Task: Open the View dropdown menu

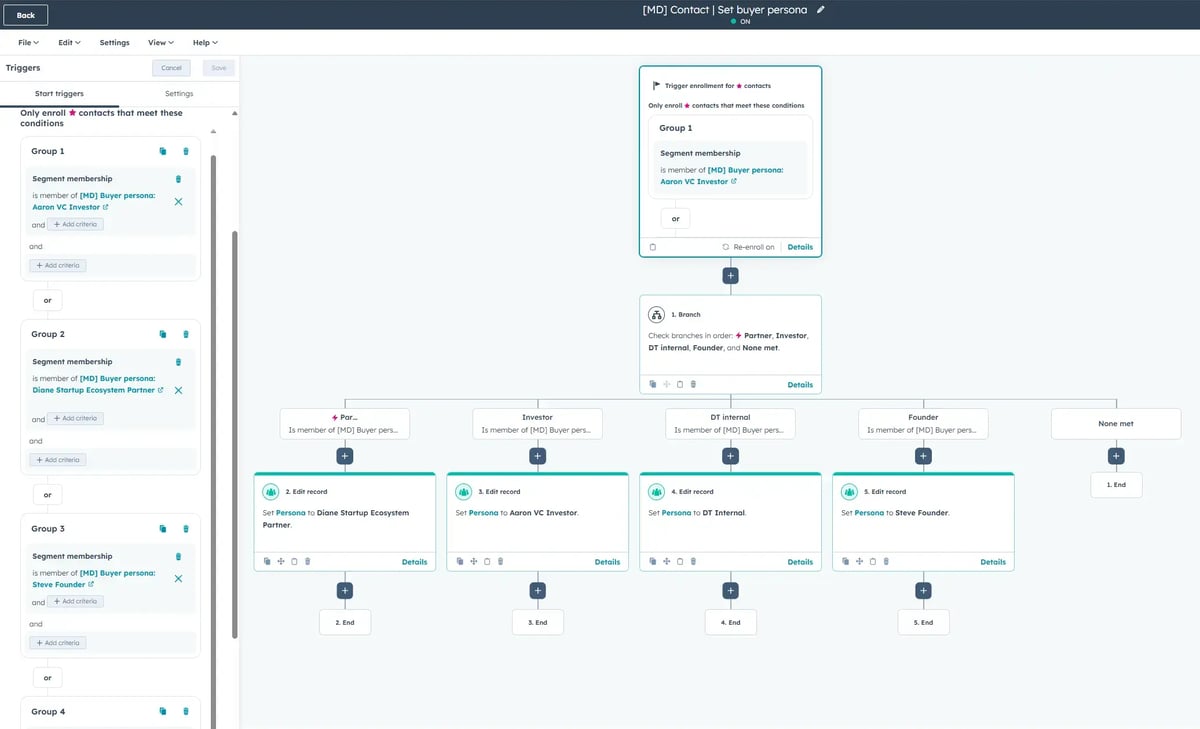Action: point(160,43)
